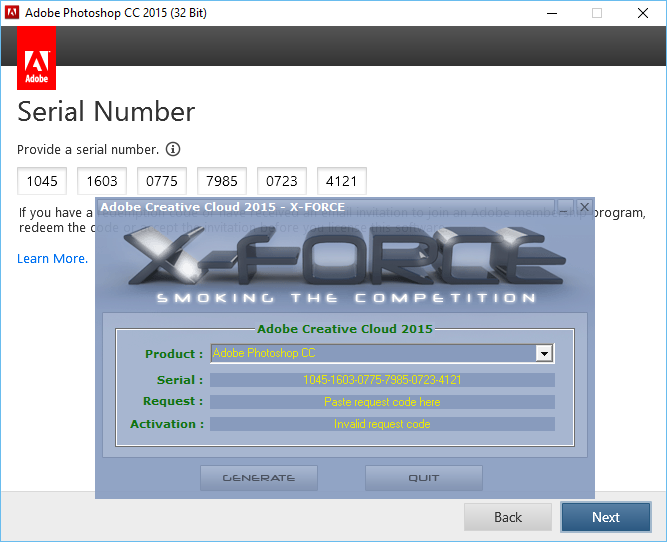Click the Adobe title bar app icon
This screenshot has height=542, width=667.
[x=12, y=13]
